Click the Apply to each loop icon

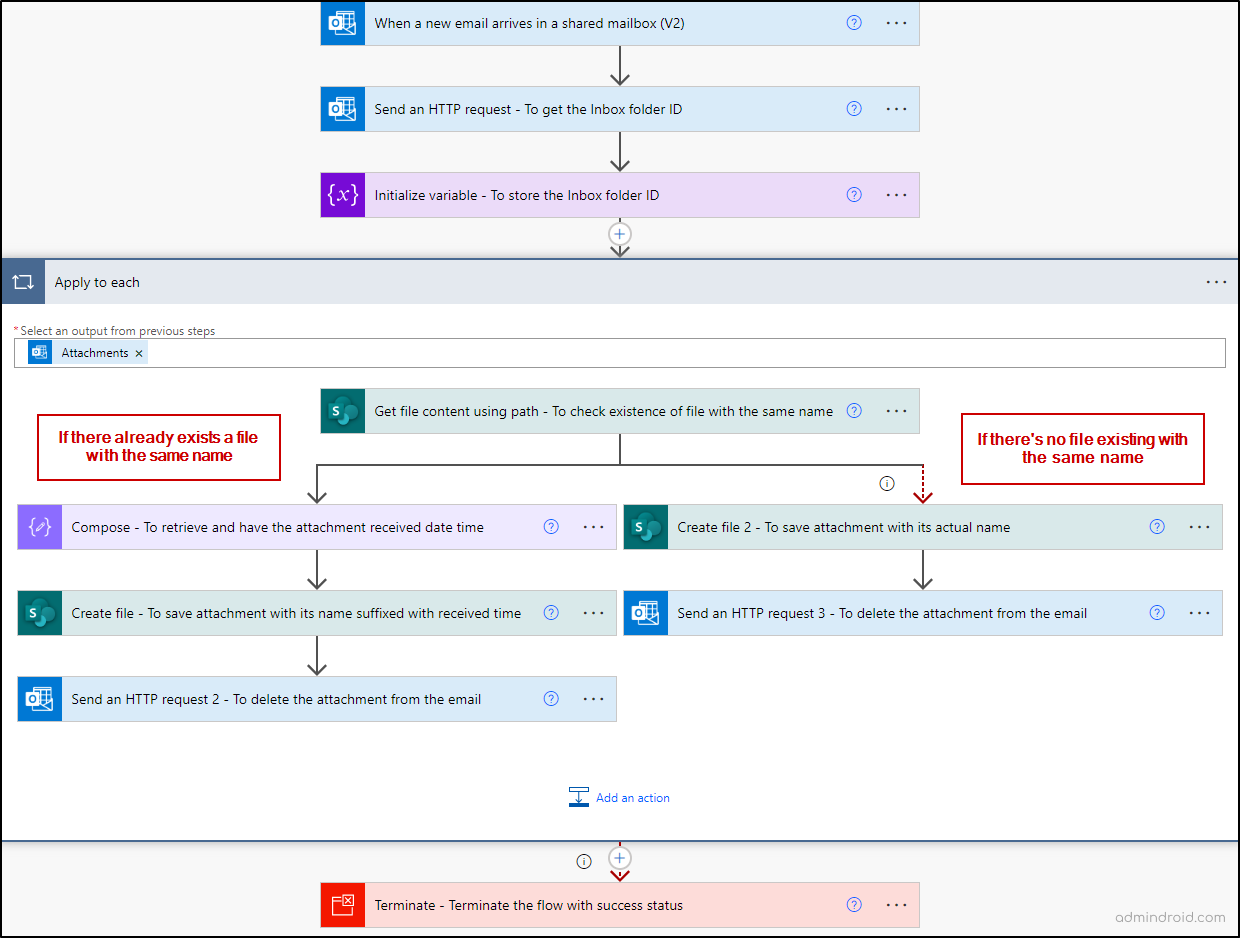(23, 282)
